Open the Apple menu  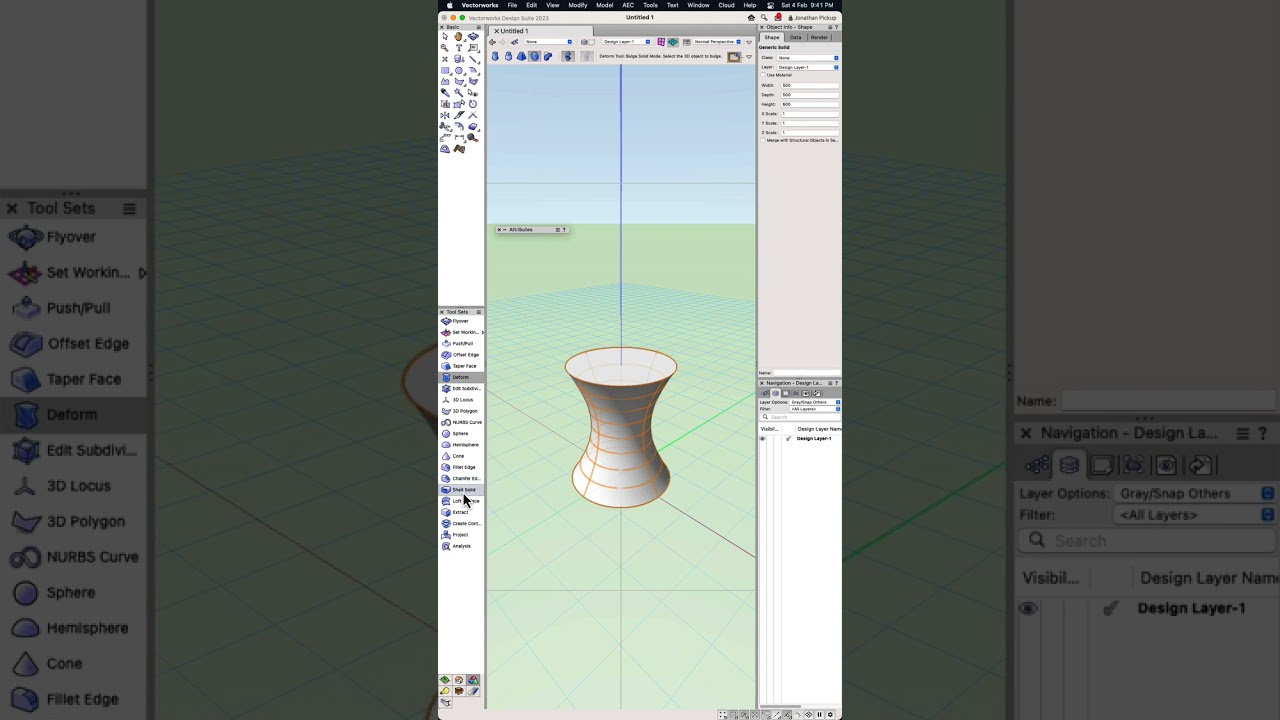[449, 5]
